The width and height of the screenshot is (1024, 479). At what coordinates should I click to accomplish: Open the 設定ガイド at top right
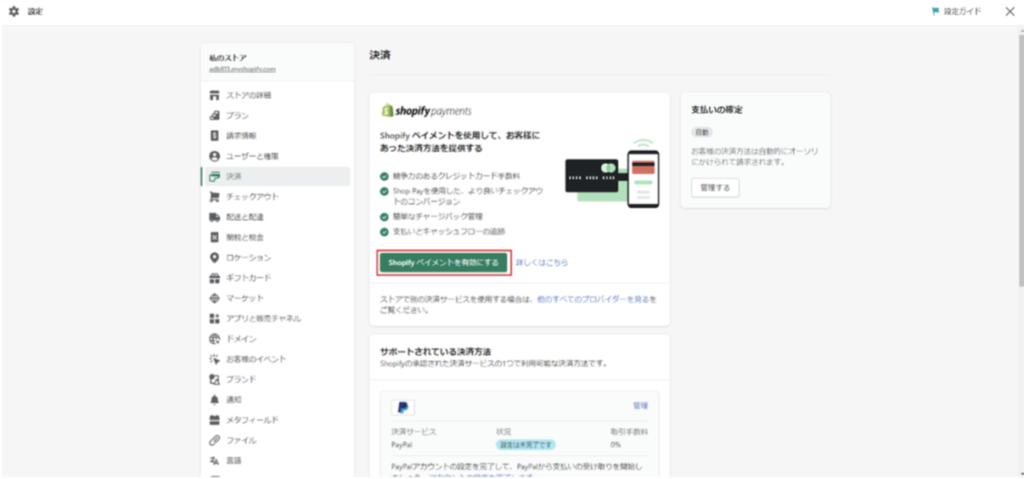[955, 11]
